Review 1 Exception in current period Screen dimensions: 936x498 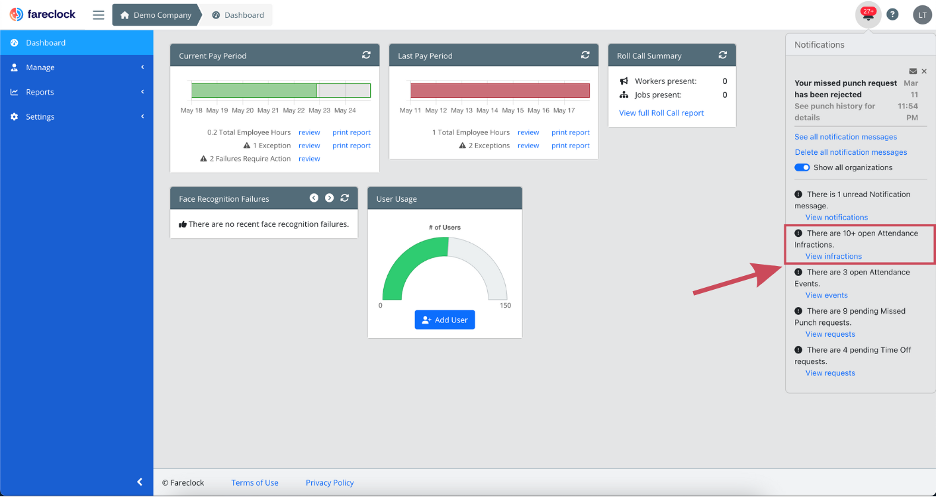tap(309, 146)
